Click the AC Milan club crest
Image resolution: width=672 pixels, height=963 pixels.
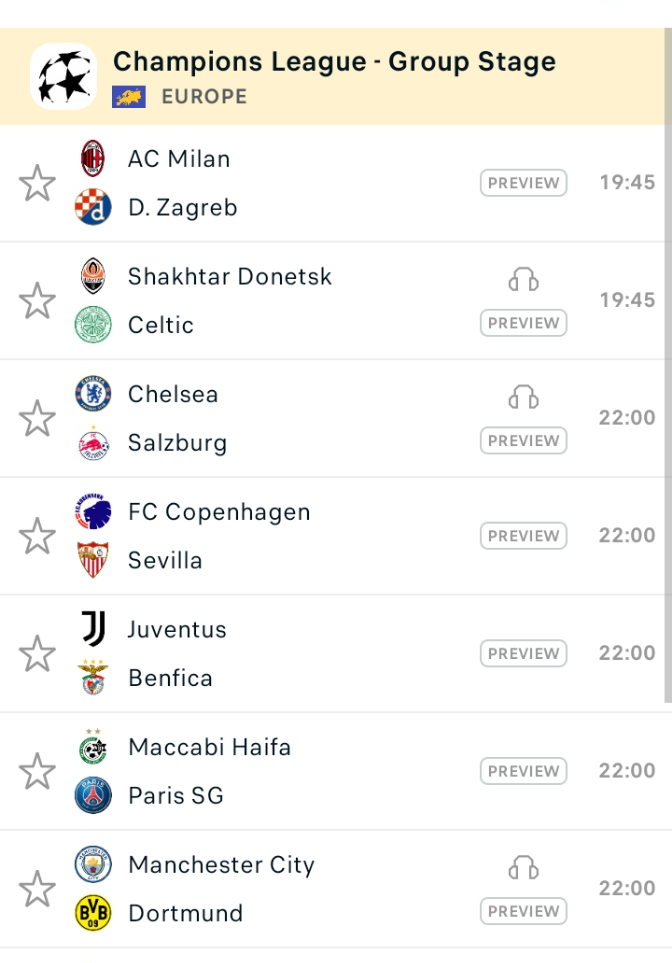tap(93, 158)
